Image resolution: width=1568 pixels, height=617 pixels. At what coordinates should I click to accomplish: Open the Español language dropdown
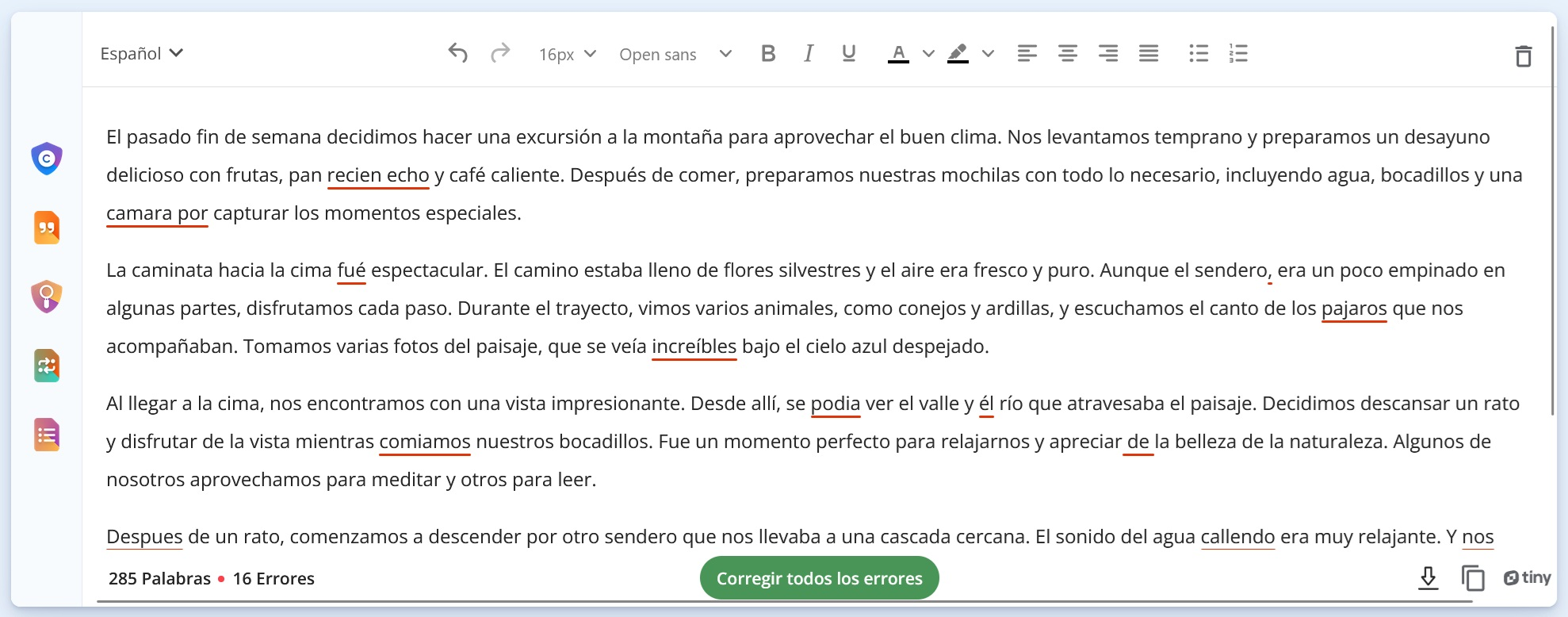tap(141, 53)
